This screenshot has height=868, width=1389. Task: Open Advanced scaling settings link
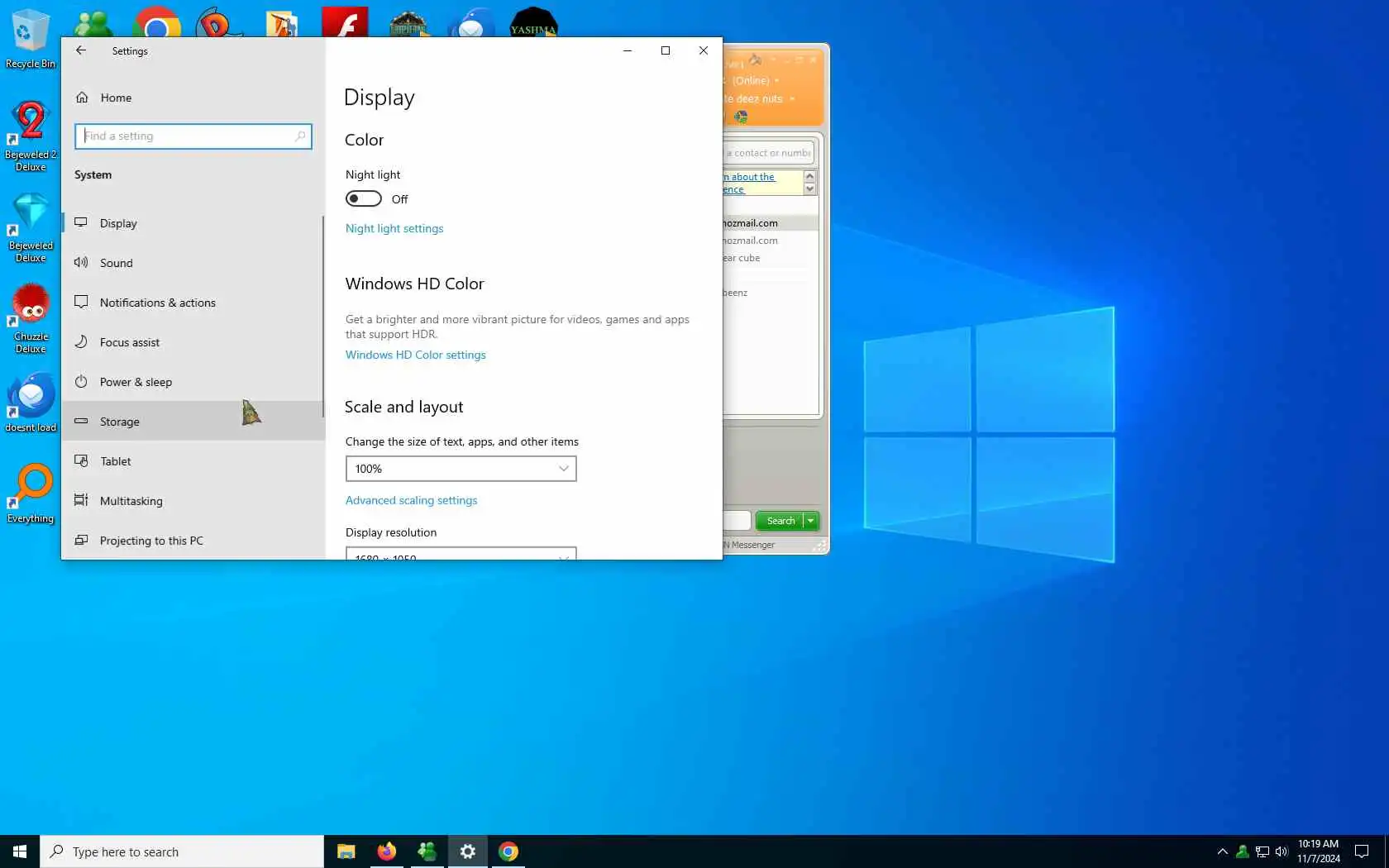click(x=412, y=501)
